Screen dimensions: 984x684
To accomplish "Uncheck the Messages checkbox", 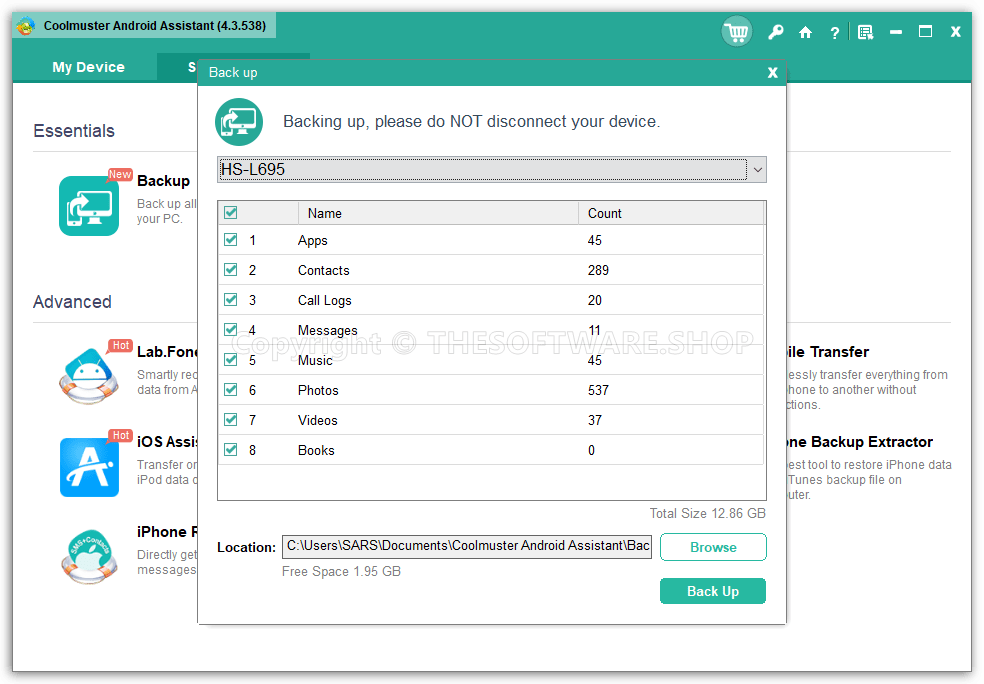I will point(231,329).
